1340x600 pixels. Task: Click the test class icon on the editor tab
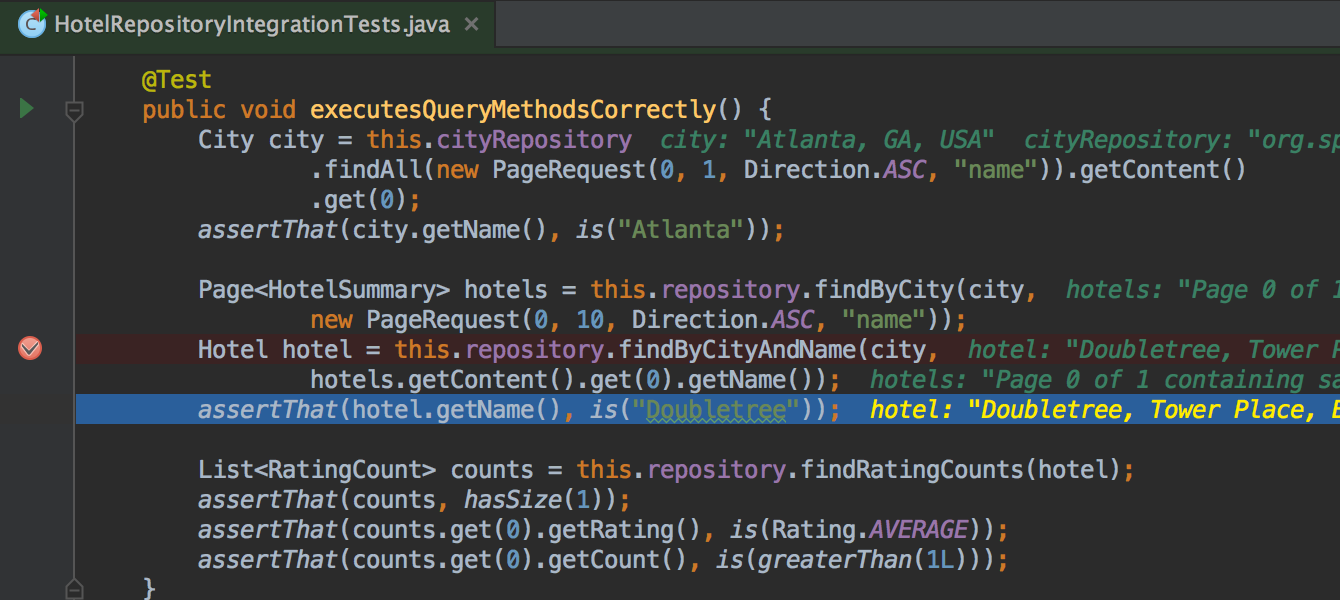pyautogui.click(x=32, y=24)
